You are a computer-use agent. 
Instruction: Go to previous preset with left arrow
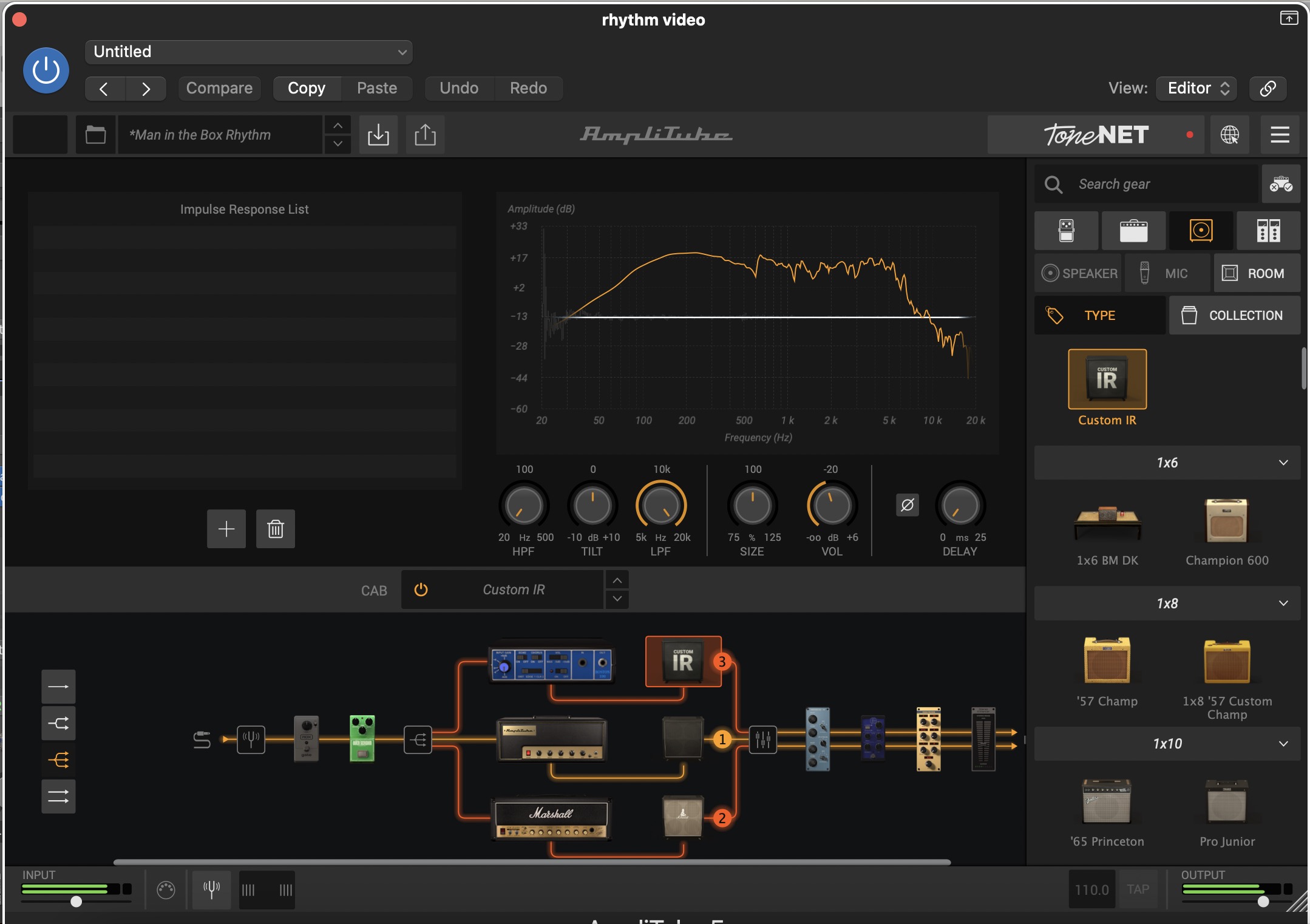pyautogui.click(x=104, y=89)
